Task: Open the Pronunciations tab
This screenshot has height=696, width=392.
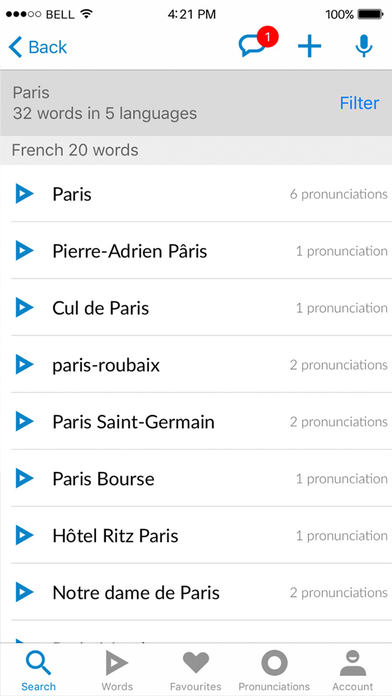Action: coord(274,670)
